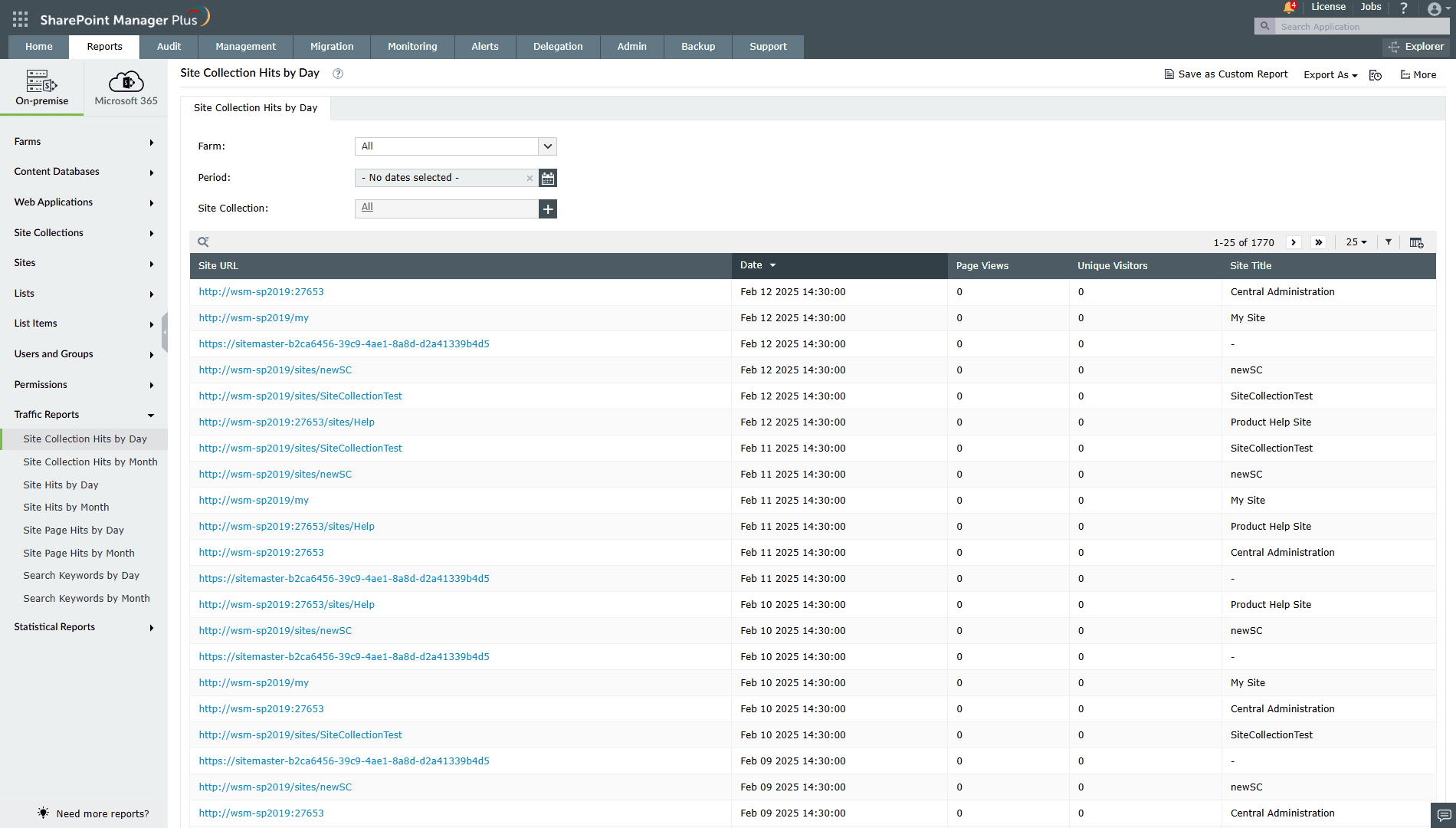Open the live chat icon
The width and height of the screenshot is (1456, 828).
tap(1444, 815)
